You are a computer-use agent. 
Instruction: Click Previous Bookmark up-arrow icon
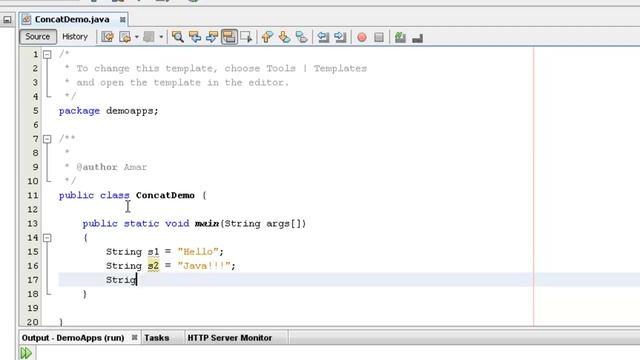click(267, 37)
